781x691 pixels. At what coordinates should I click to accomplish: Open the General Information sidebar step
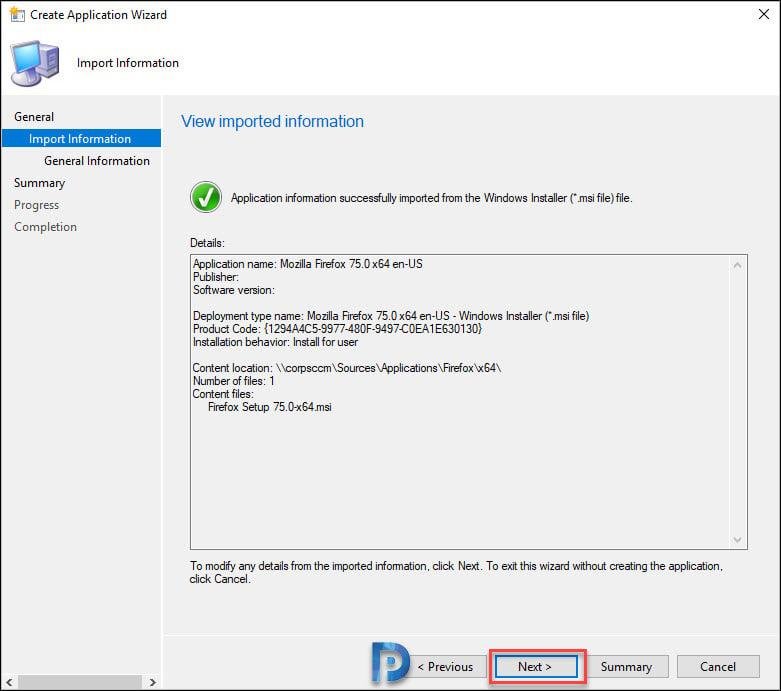[96, 161]
